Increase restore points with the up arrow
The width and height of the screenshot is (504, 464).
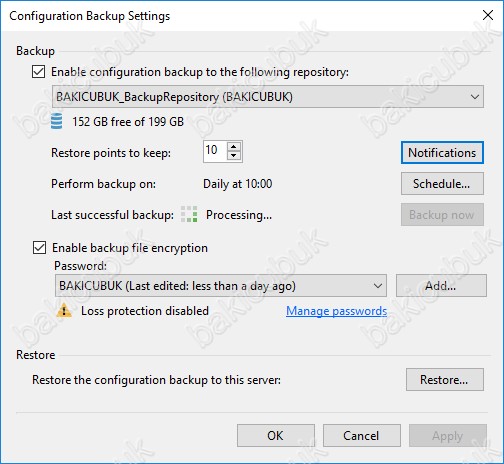click(x=234, y=147)
